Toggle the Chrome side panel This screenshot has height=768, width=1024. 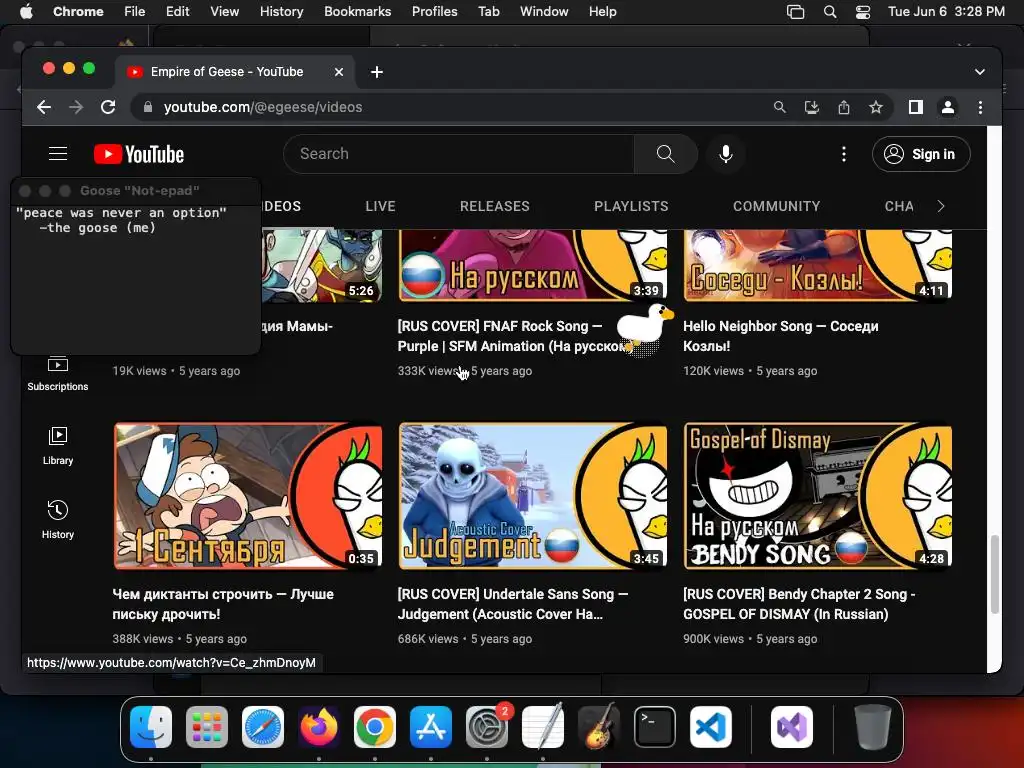click(x=916, y=107)
